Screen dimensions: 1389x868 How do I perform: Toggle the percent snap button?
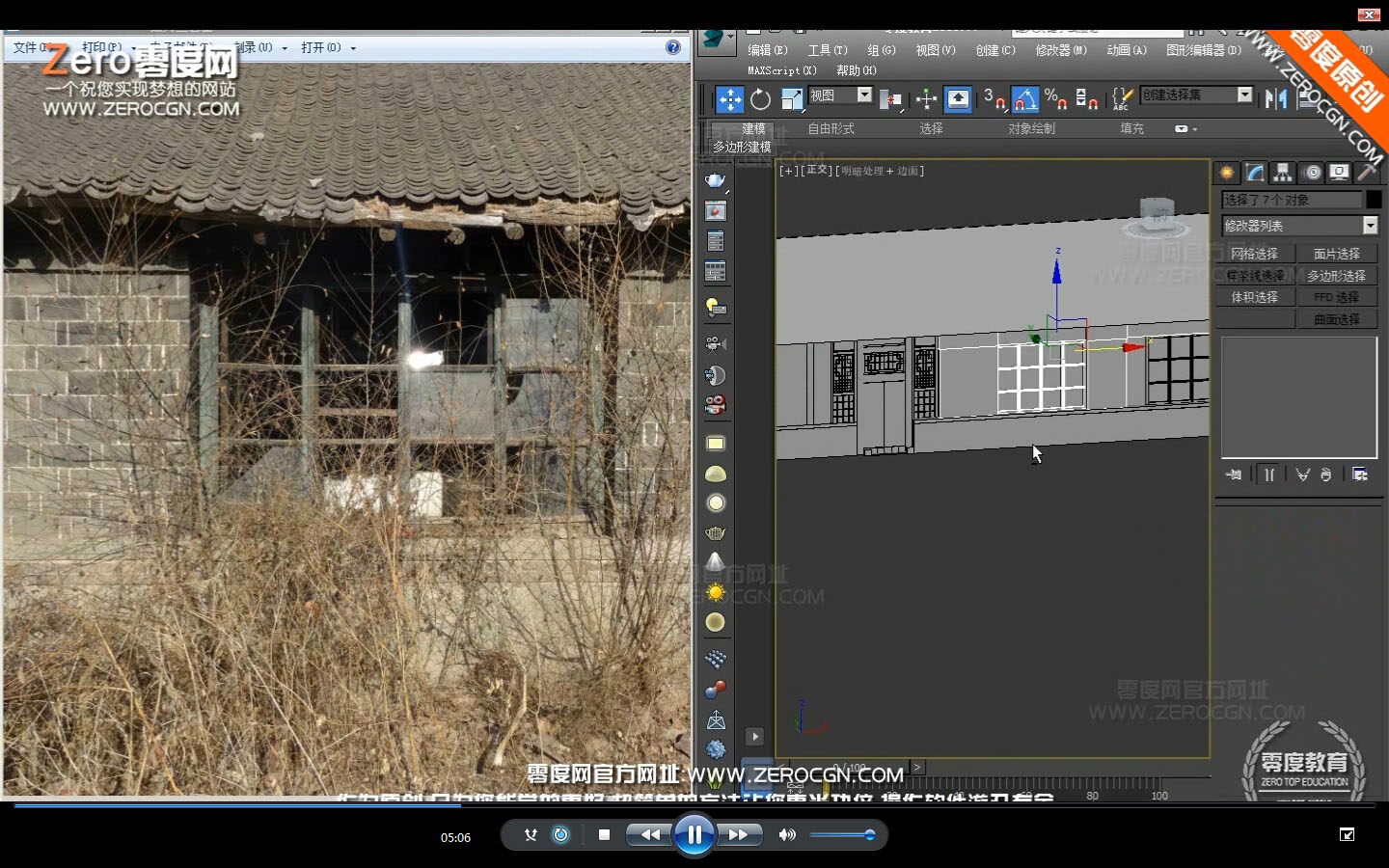pyautogui.click(x=1056, y=98)
